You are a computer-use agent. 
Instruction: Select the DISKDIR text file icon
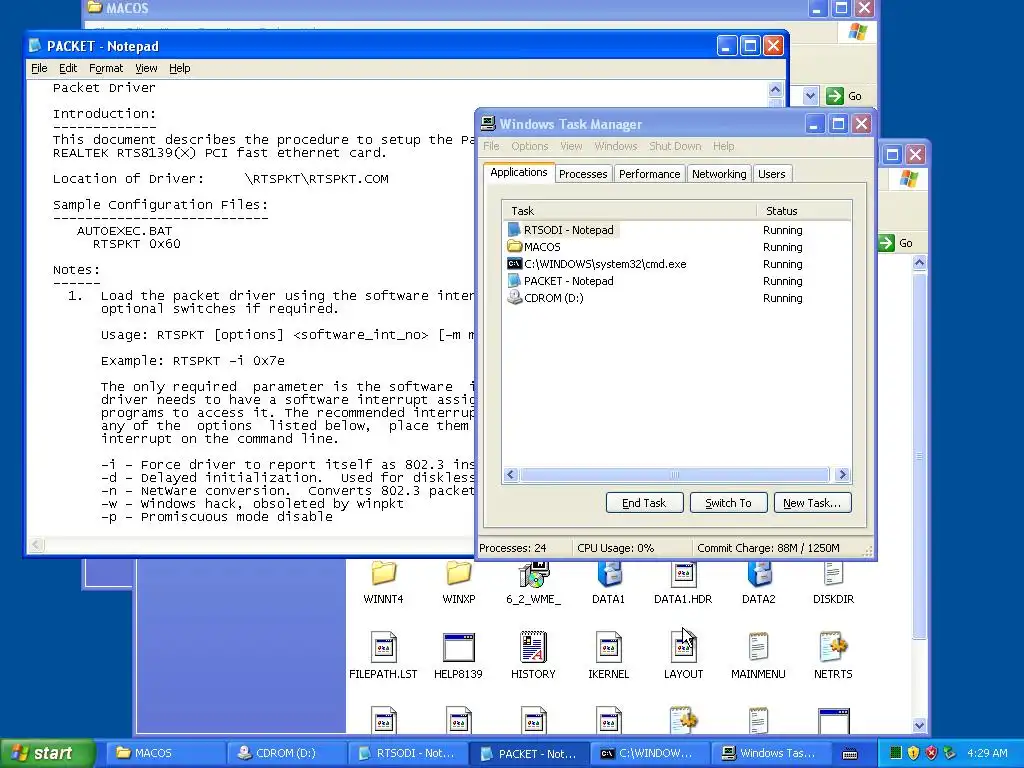833,575
